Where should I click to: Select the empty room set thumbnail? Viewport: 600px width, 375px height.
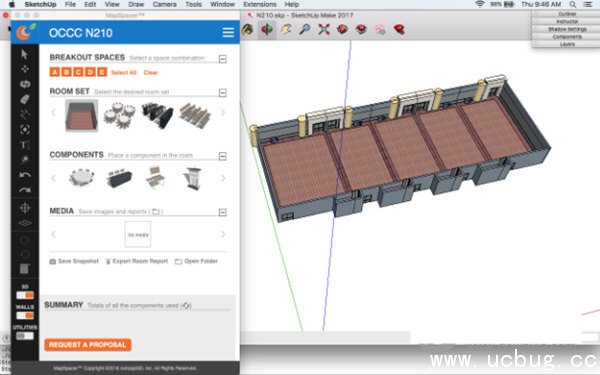click(82, 115)
